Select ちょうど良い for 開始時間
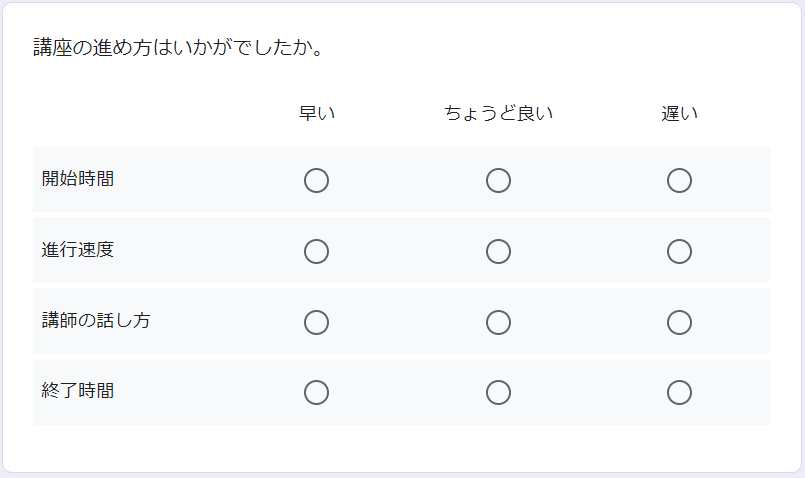 (498, 180)
